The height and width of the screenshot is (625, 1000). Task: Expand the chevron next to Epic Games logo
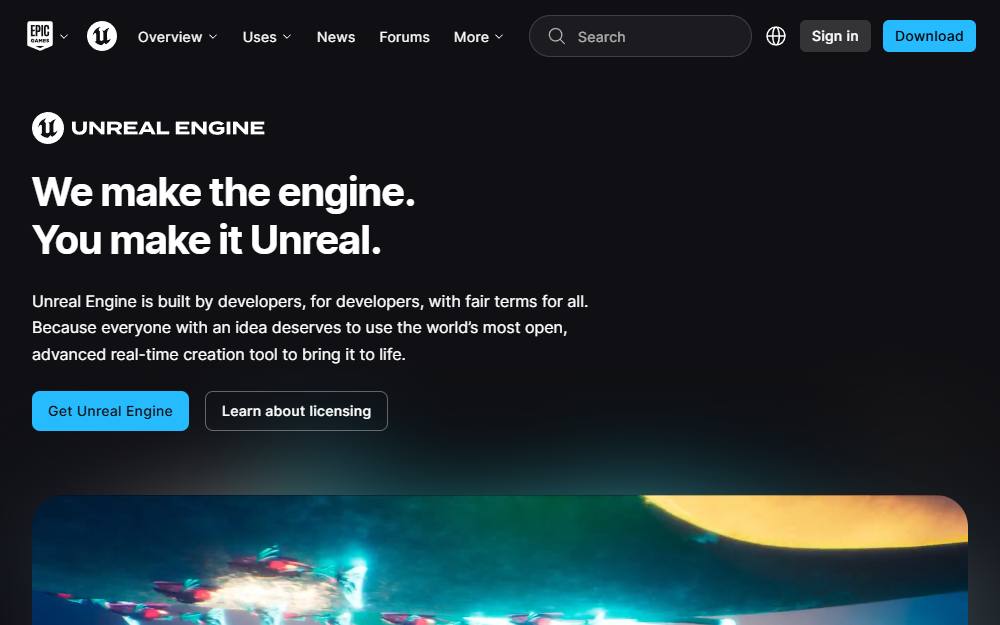point(64,36)
